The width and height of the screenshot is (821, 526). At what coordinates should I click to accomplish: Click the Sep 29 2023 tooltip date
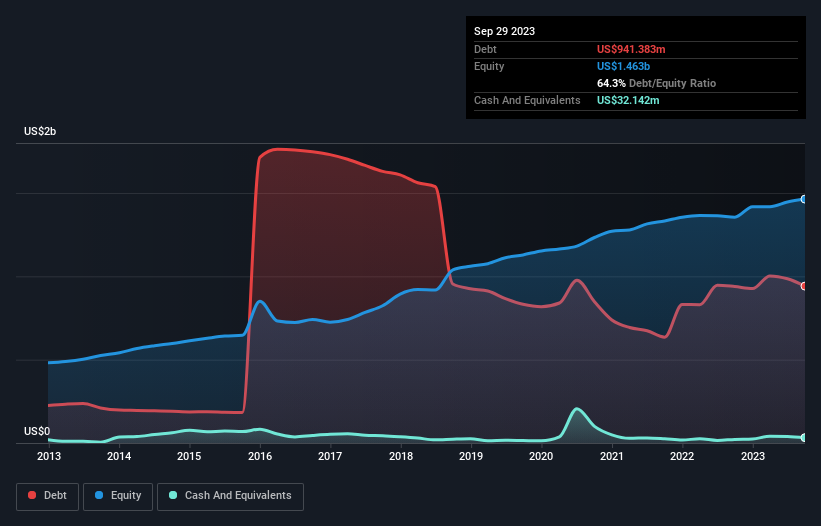[504, 31]
